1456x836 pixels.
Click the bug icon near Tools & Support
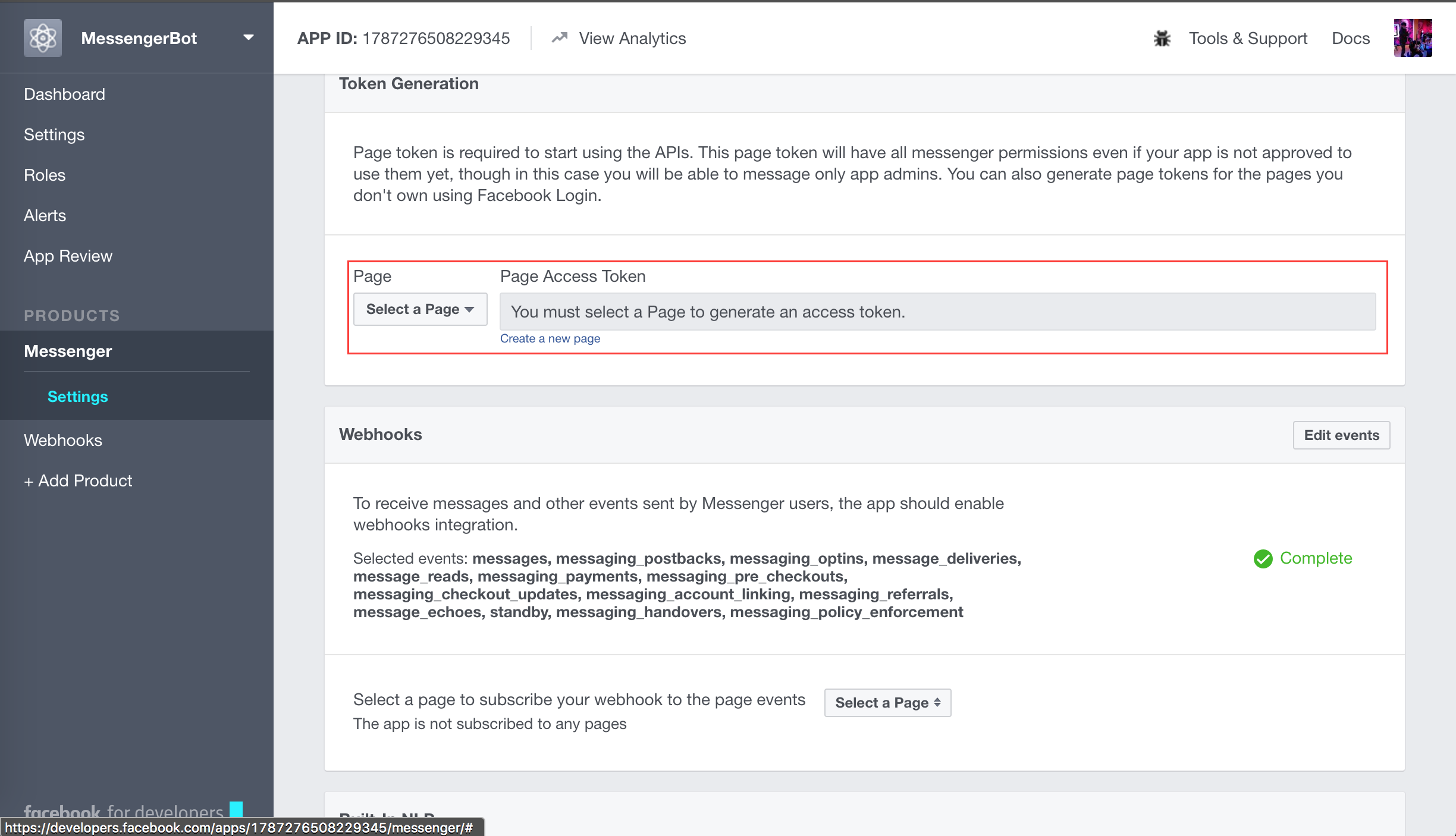tap(1162, 38)
